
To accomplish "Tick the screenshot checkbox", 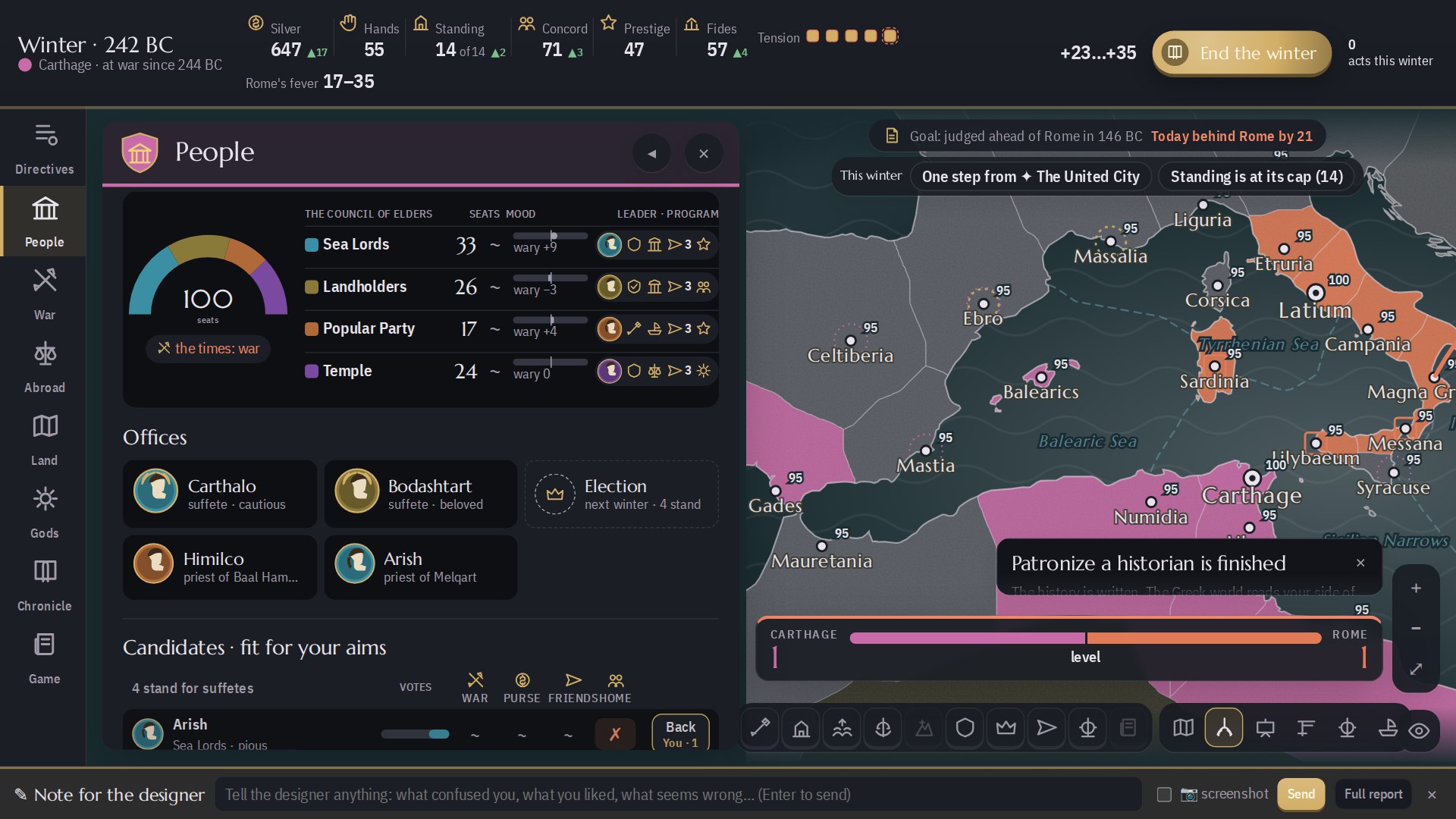I will (1164, 794).
